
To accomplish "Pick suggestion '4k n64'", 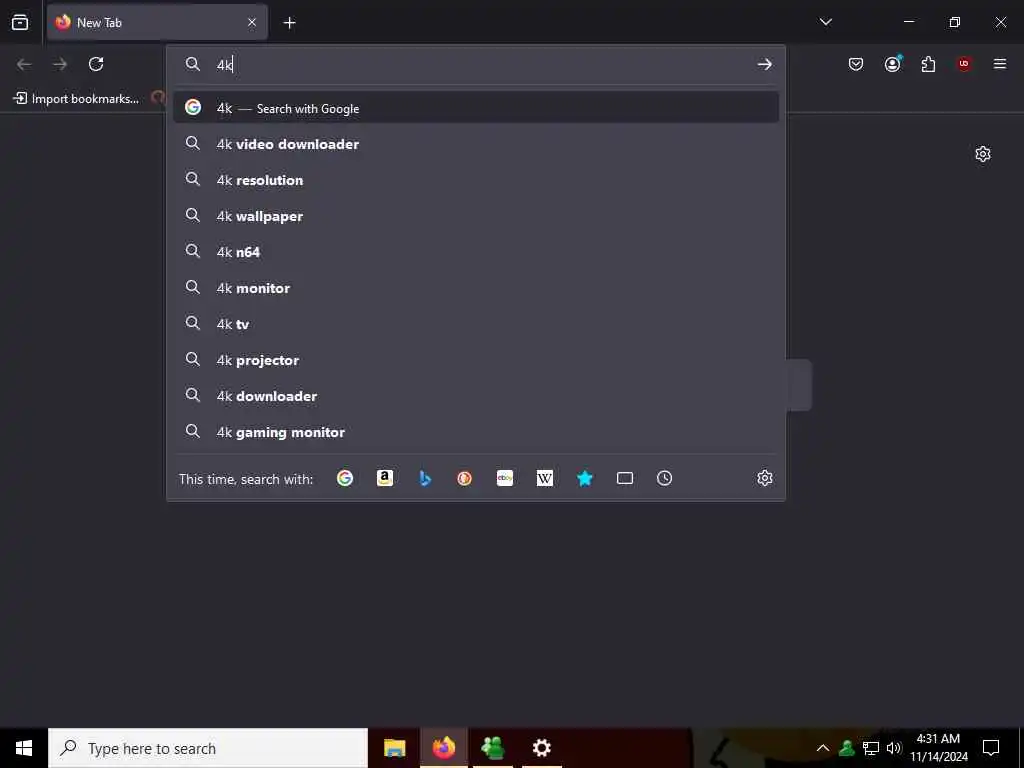I will pos(476,251).
